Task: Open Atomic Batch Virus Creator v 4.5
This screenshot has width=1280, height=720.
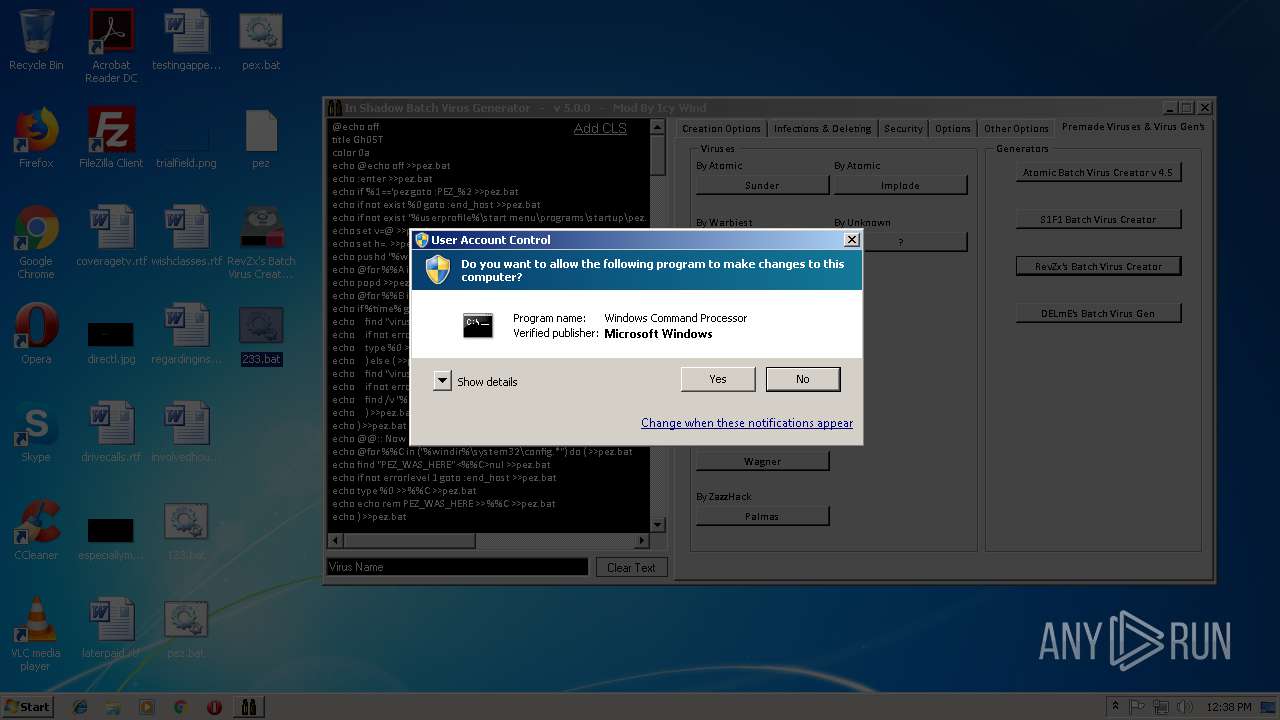Action: 1098,172
